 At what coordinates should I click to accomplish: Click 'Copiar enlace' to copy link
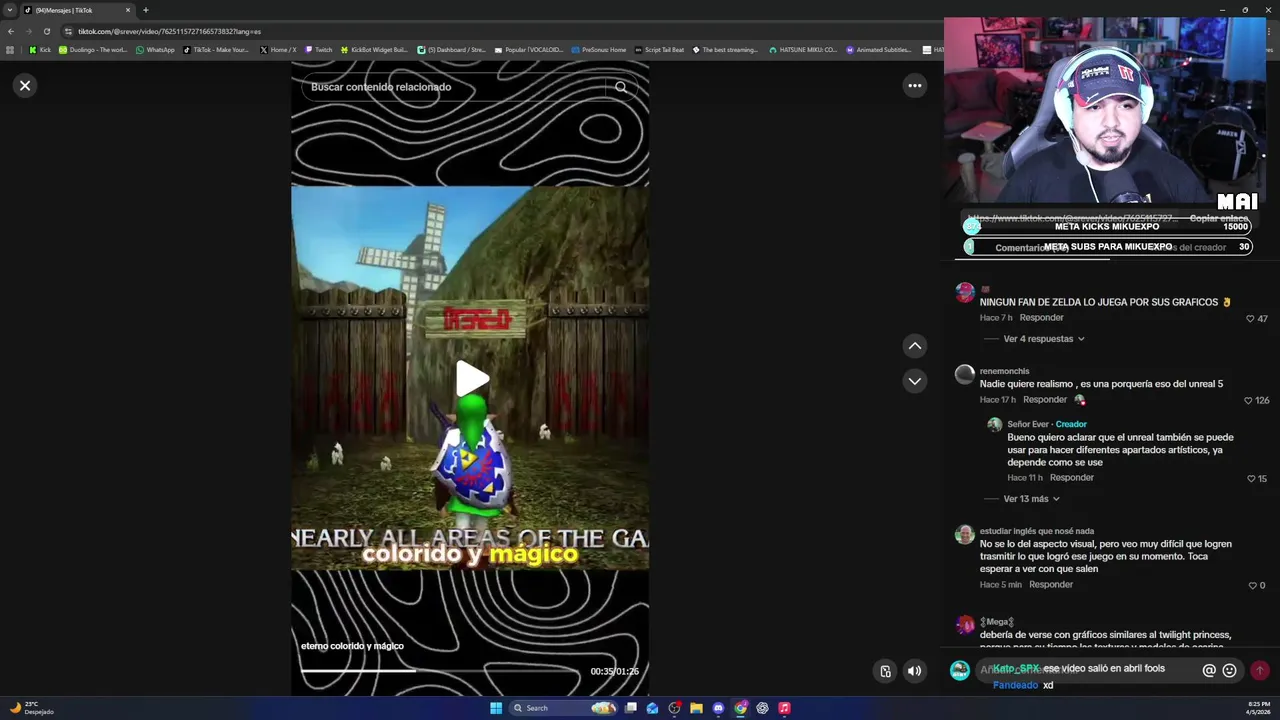1218,218
